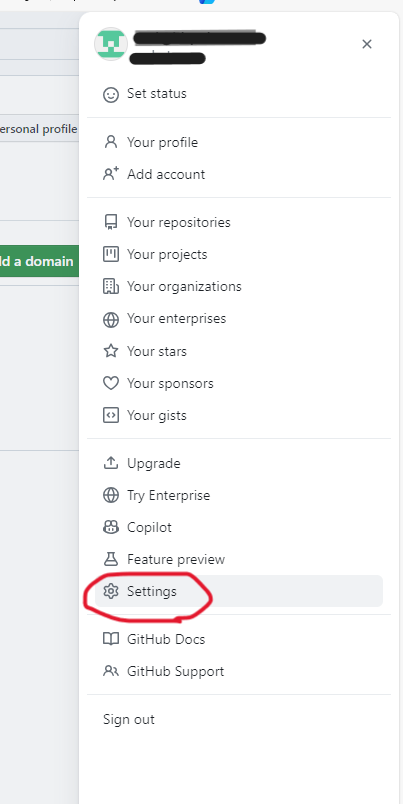Click the smiley Set status icon
Viewport: 403px width, 804px height.
(111, 95)
